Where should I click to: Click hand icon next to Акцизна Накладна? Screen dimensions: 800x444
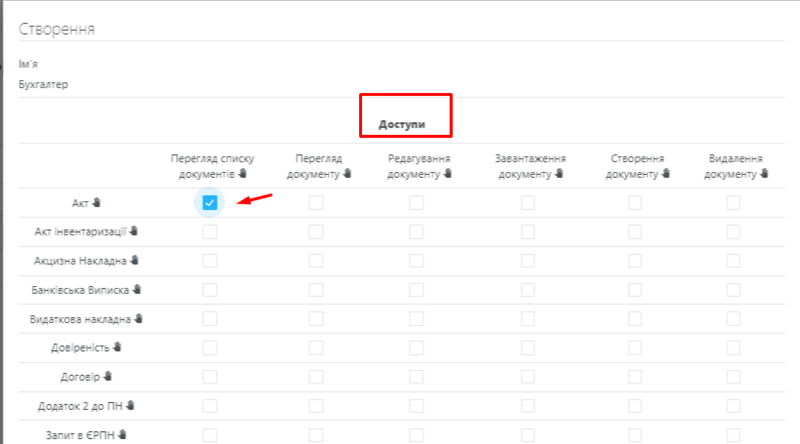[x=134, y=261]
